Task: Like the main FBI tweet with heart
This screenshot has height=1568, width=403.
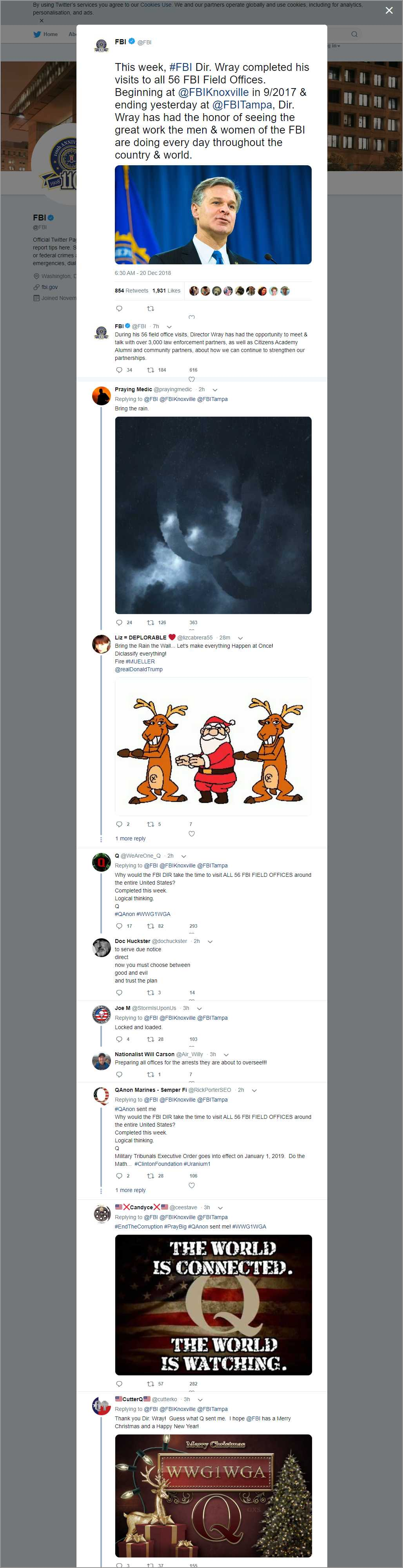Action: pyautogui.click(x=191, y=316)
